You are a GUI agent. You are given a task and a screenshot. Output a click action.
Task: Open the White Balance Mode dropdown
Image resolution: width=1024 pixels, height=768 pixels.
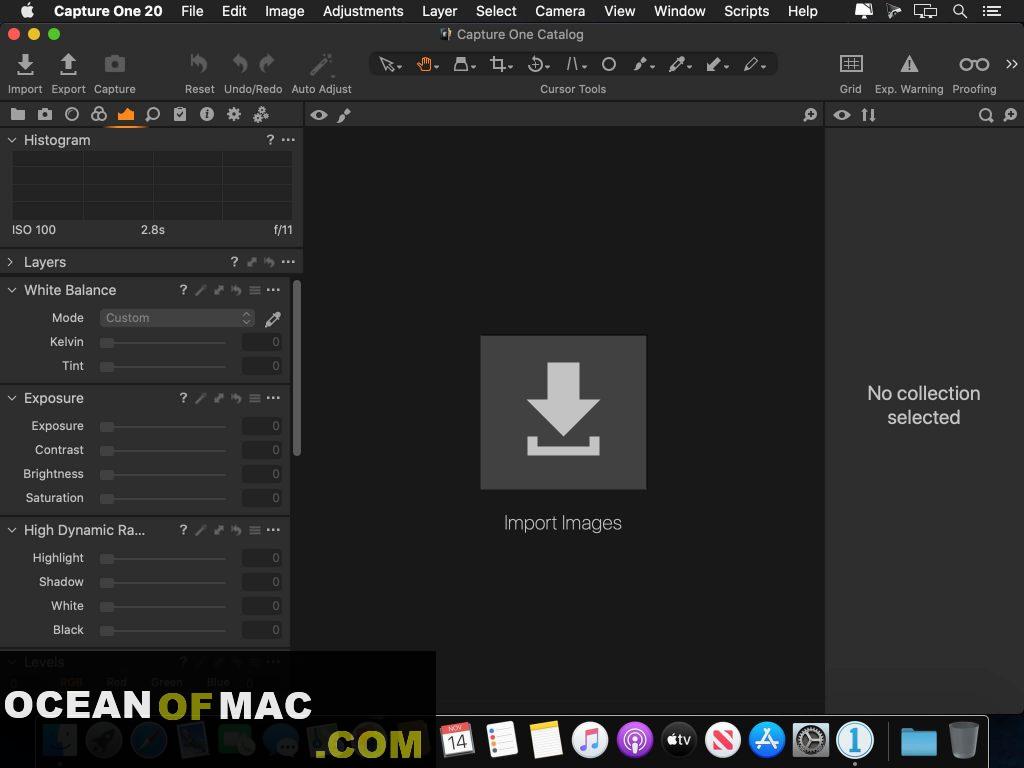(x=177, y=318)
